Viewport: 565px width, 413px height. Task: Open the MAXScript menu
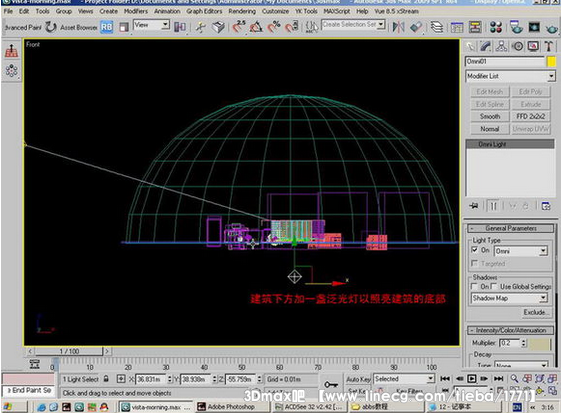pyautogui.click(x=337, y=11)
